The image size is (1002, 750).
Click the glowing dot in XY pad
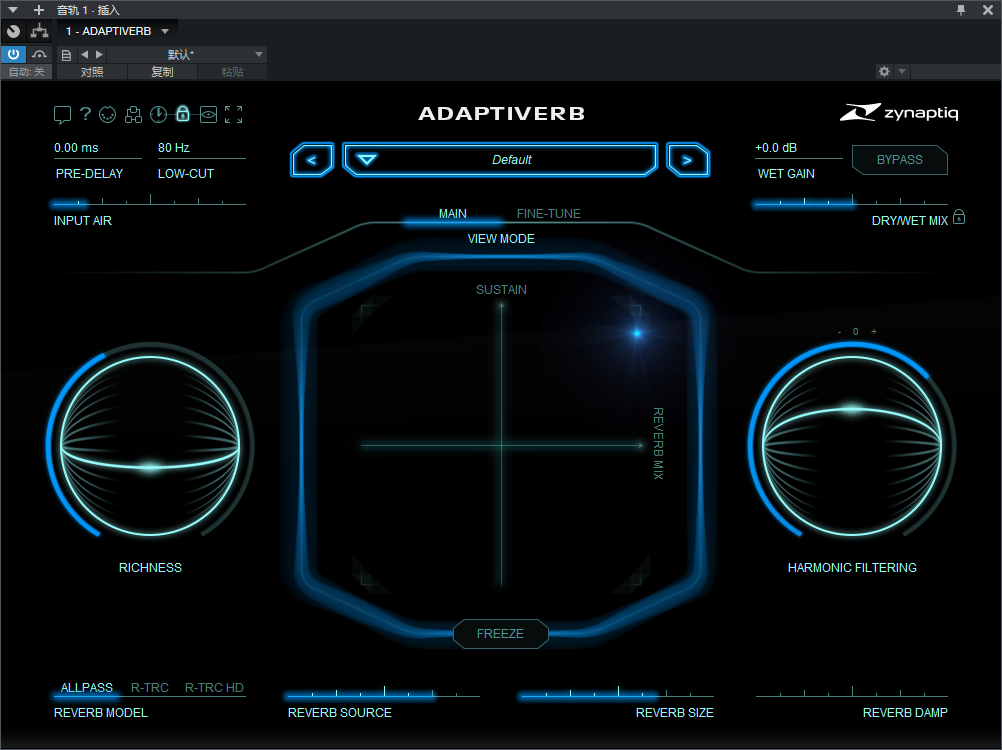(x=637, y=333)
